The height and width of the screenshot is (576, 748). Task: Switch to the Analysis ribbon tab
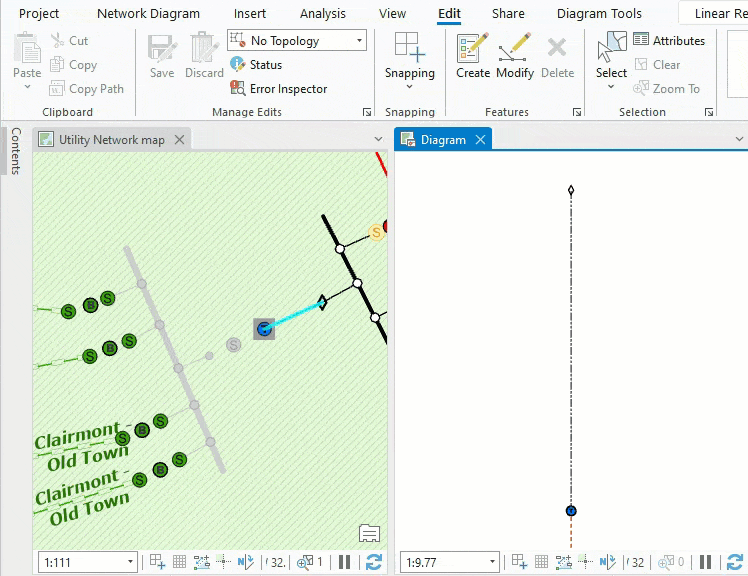click(322, 14)
